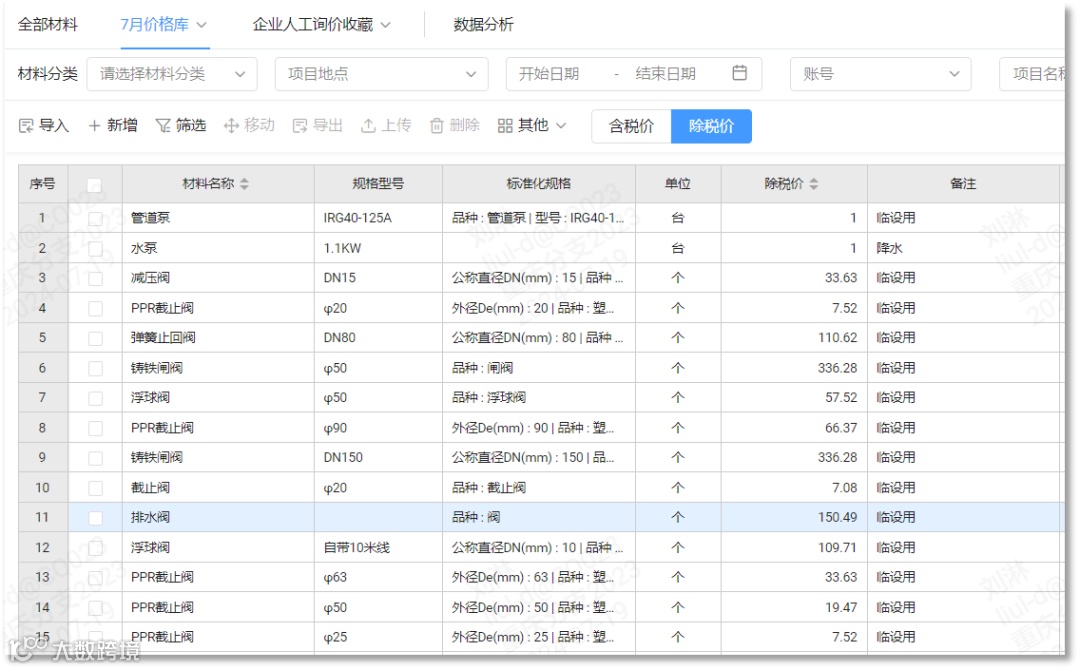Viewport: 1080px width, 670px height.
Task: Open the 请选择材料分类 dropdown
Action: [x=172, y=74]
